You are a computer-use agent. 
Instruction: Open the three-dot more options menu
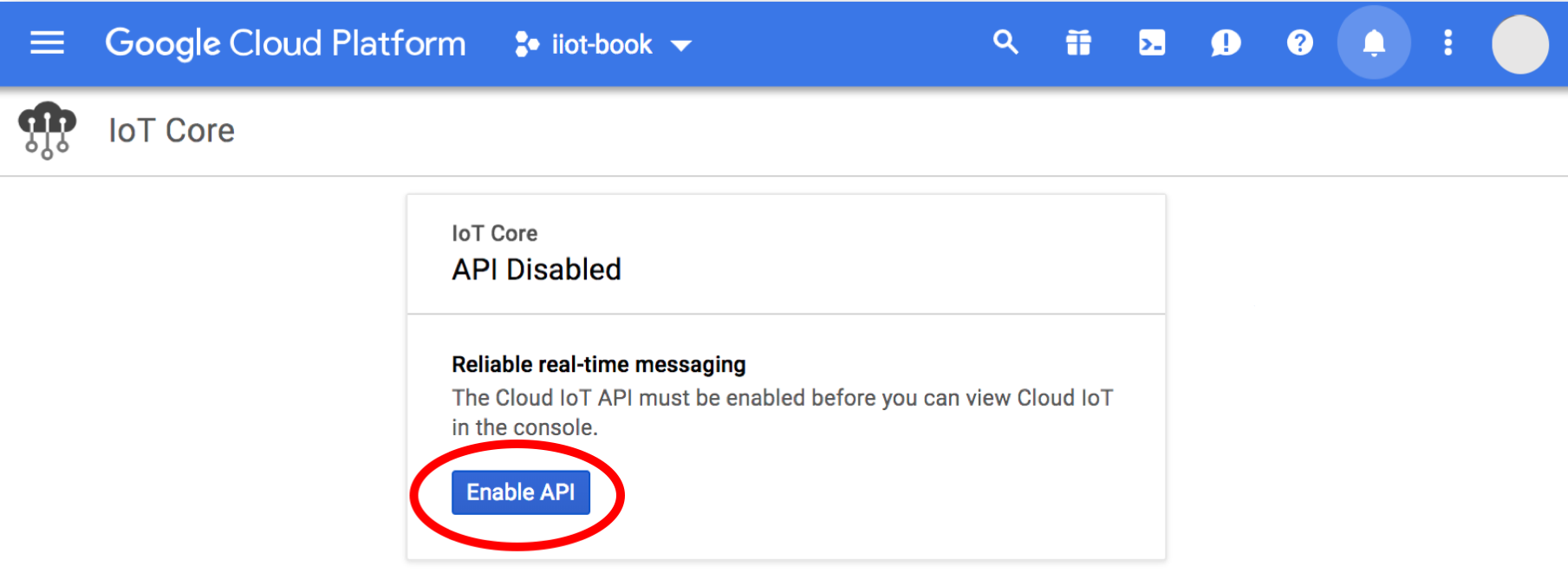click(x=1448, y=42)
